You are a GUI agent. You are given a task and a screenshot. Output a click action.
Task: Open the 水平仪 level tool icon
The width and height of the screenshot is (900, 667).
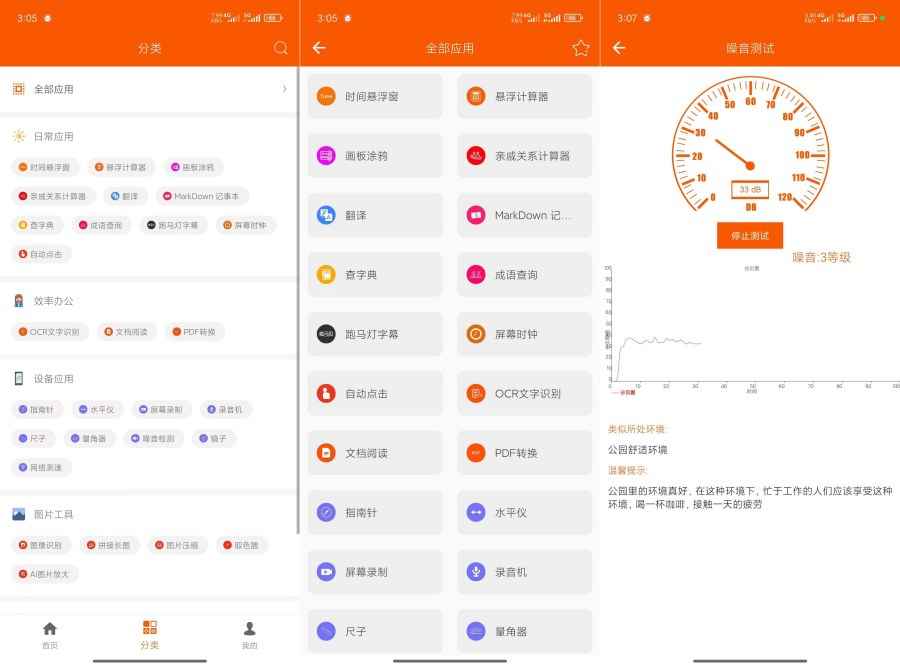click(x=475, y=512)
